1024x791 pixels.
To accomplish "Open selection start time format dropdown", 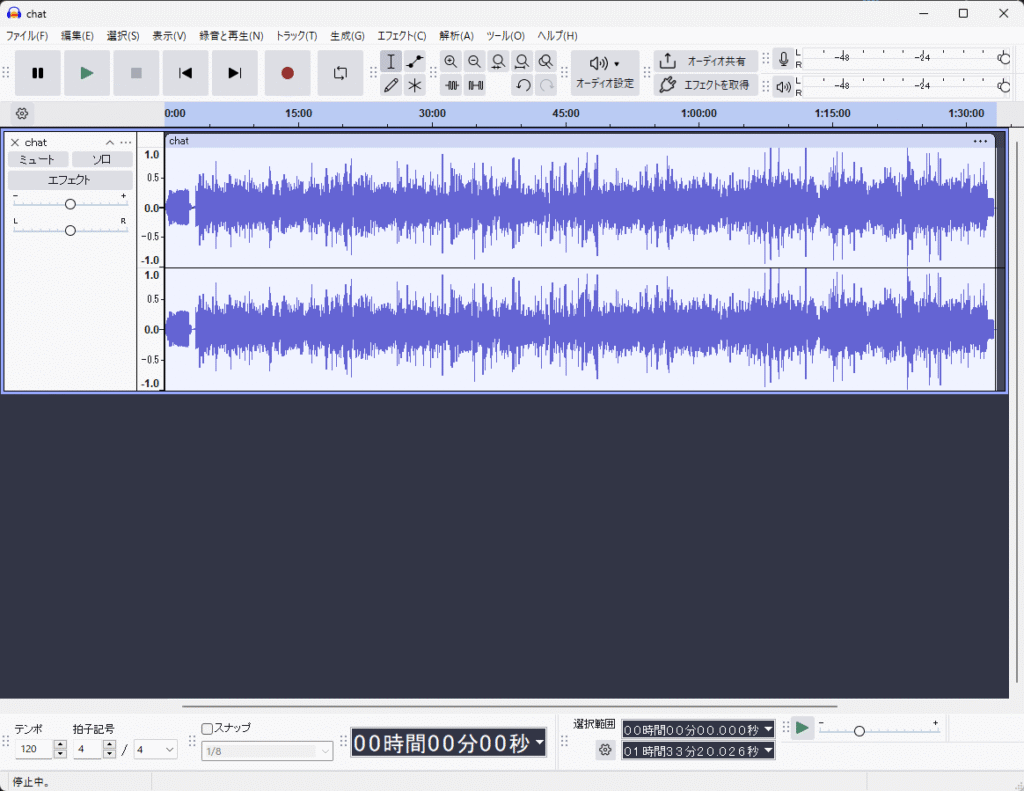I will click(x=768, y=729).
